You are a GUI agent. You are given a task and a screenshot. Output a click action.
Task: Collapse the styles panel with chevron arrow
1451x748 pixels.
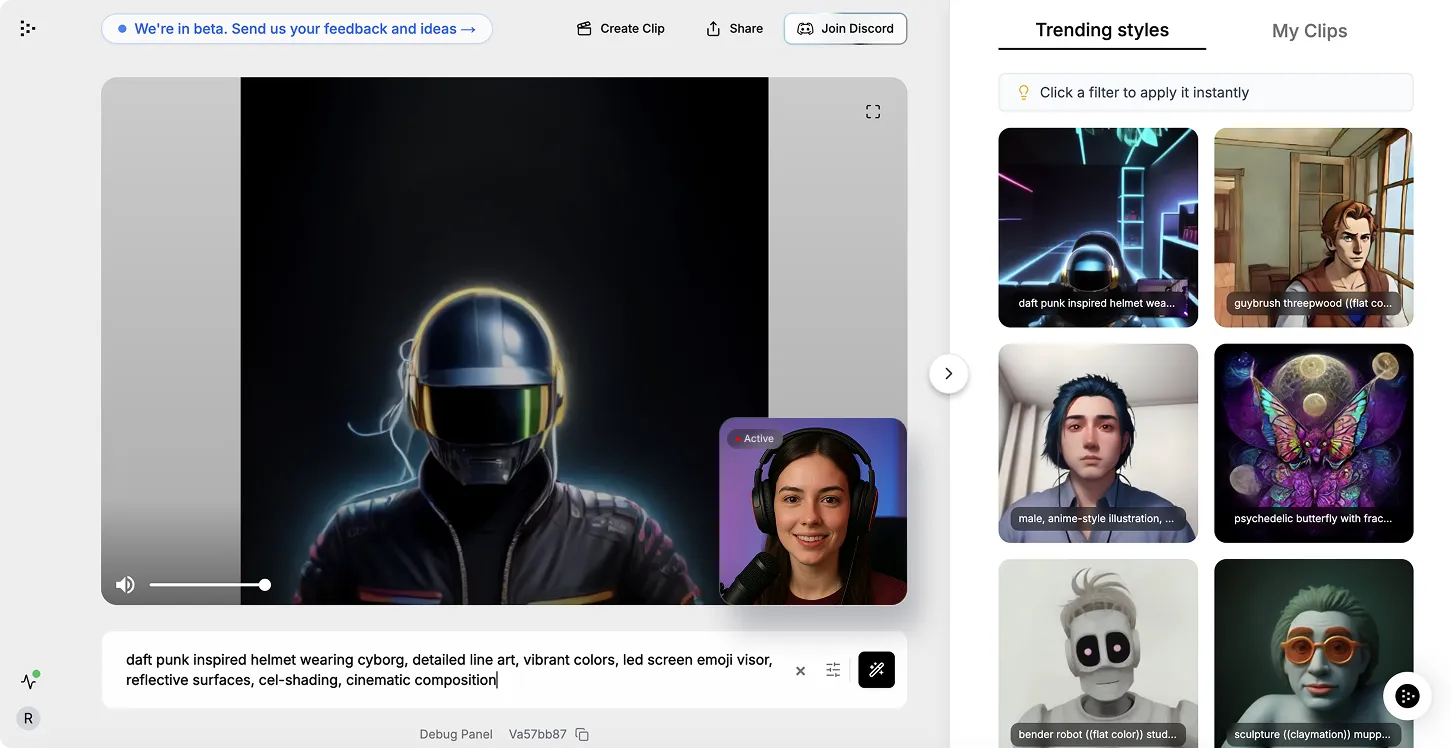click(x=949, y=374)
